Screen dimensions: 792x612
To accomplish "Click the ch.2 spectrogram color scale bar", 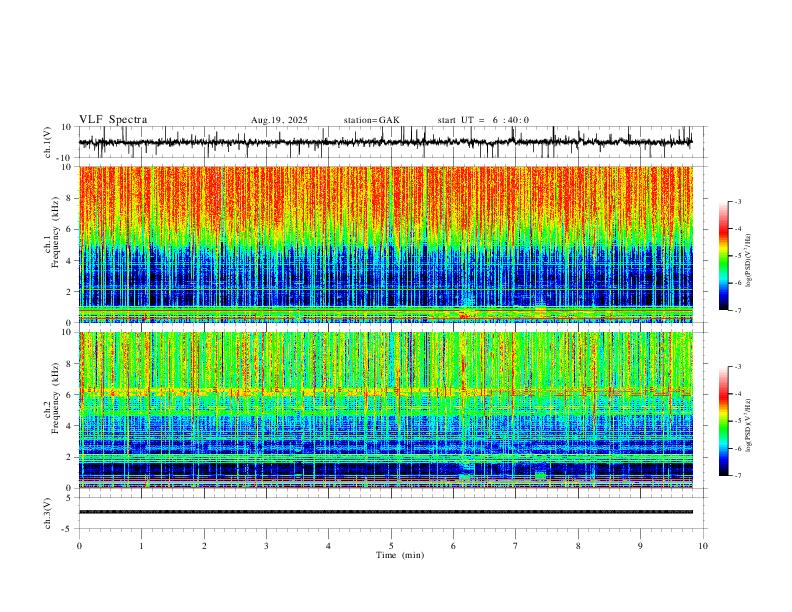I will pos(724,421).
